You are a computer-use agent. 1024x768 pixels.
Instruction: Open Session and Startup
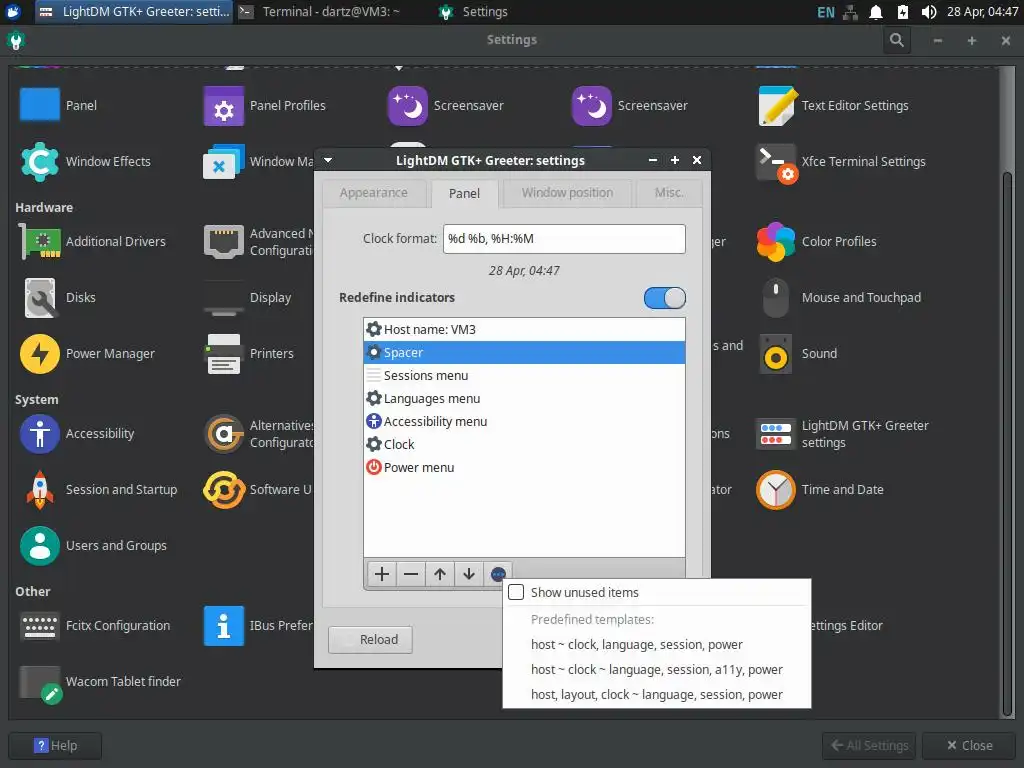click(x=40, y=489)
